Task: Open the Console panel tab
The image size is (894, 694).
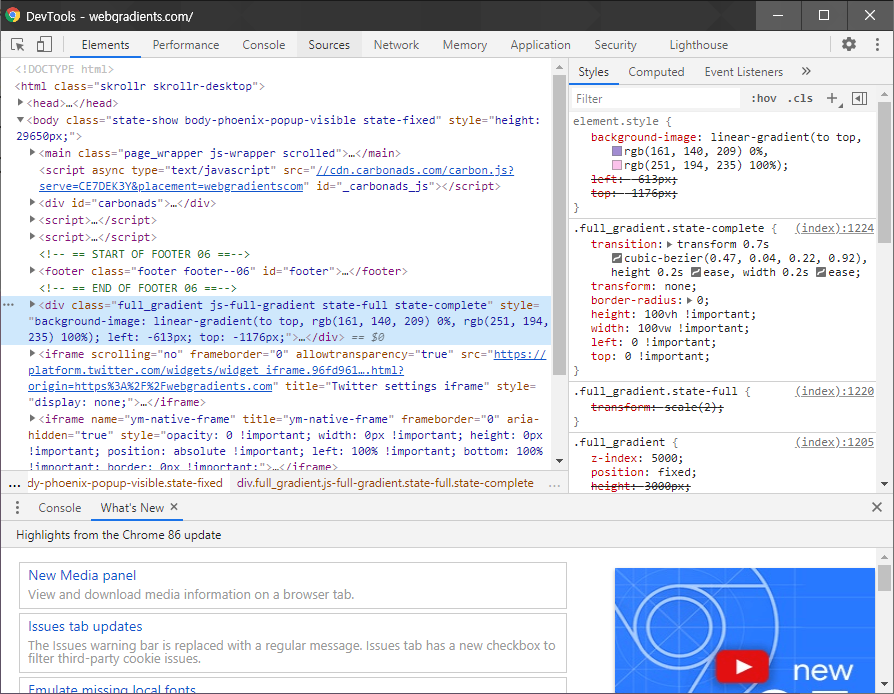Action: click(x=263, y=44)
